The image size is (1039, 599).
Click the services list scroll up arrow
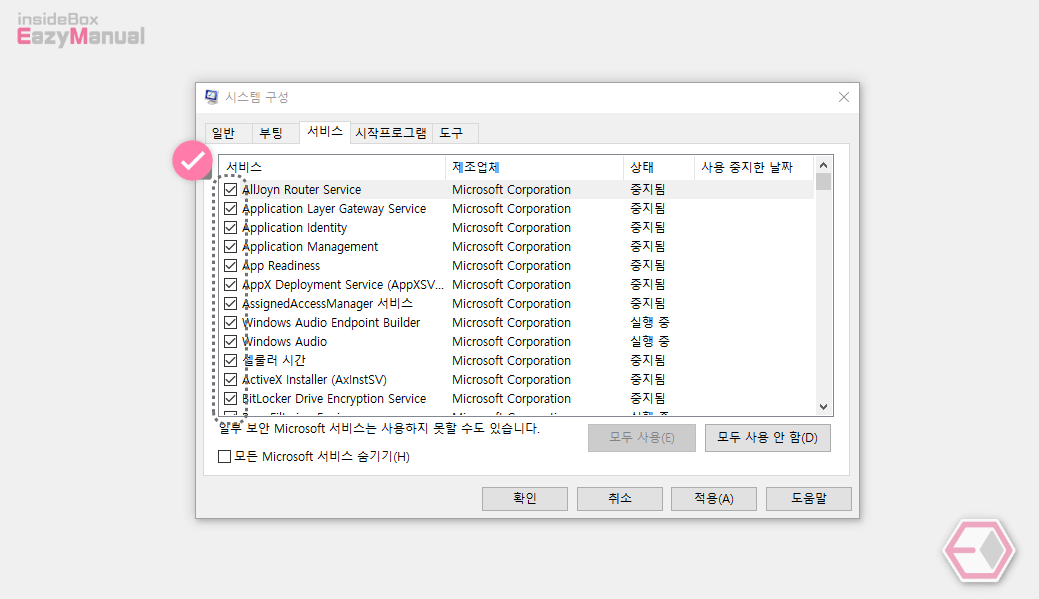[x=823, y=165]
